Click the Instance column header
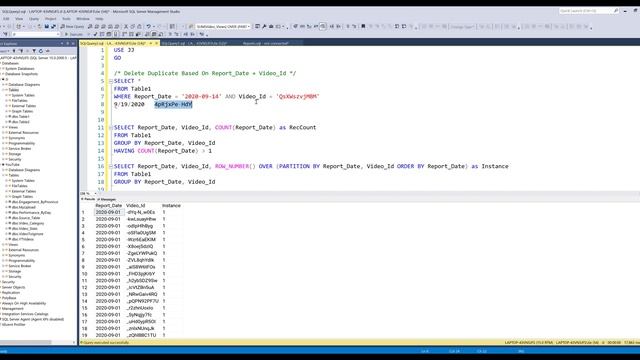 click(171, 206)
